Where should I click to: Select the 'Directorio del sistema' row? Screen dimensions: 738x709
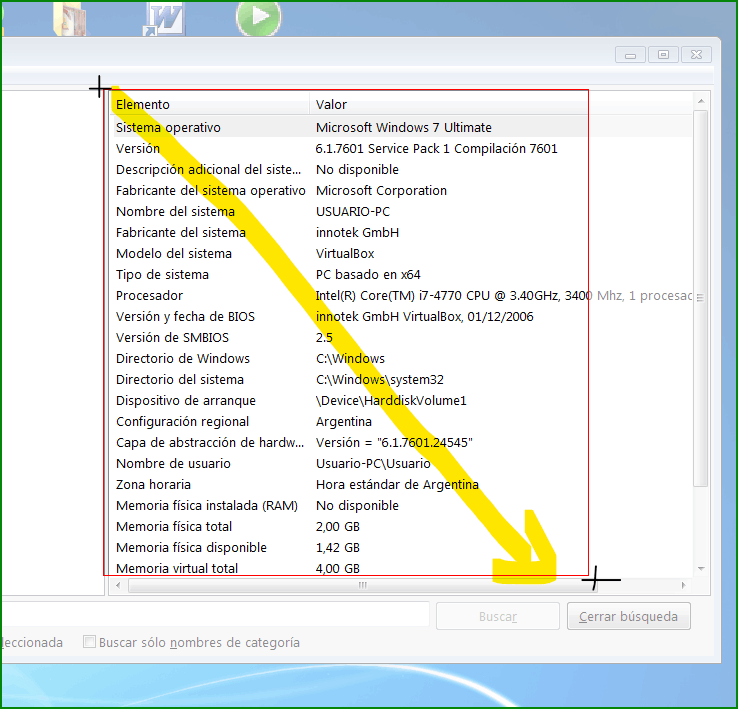[401, 379]
